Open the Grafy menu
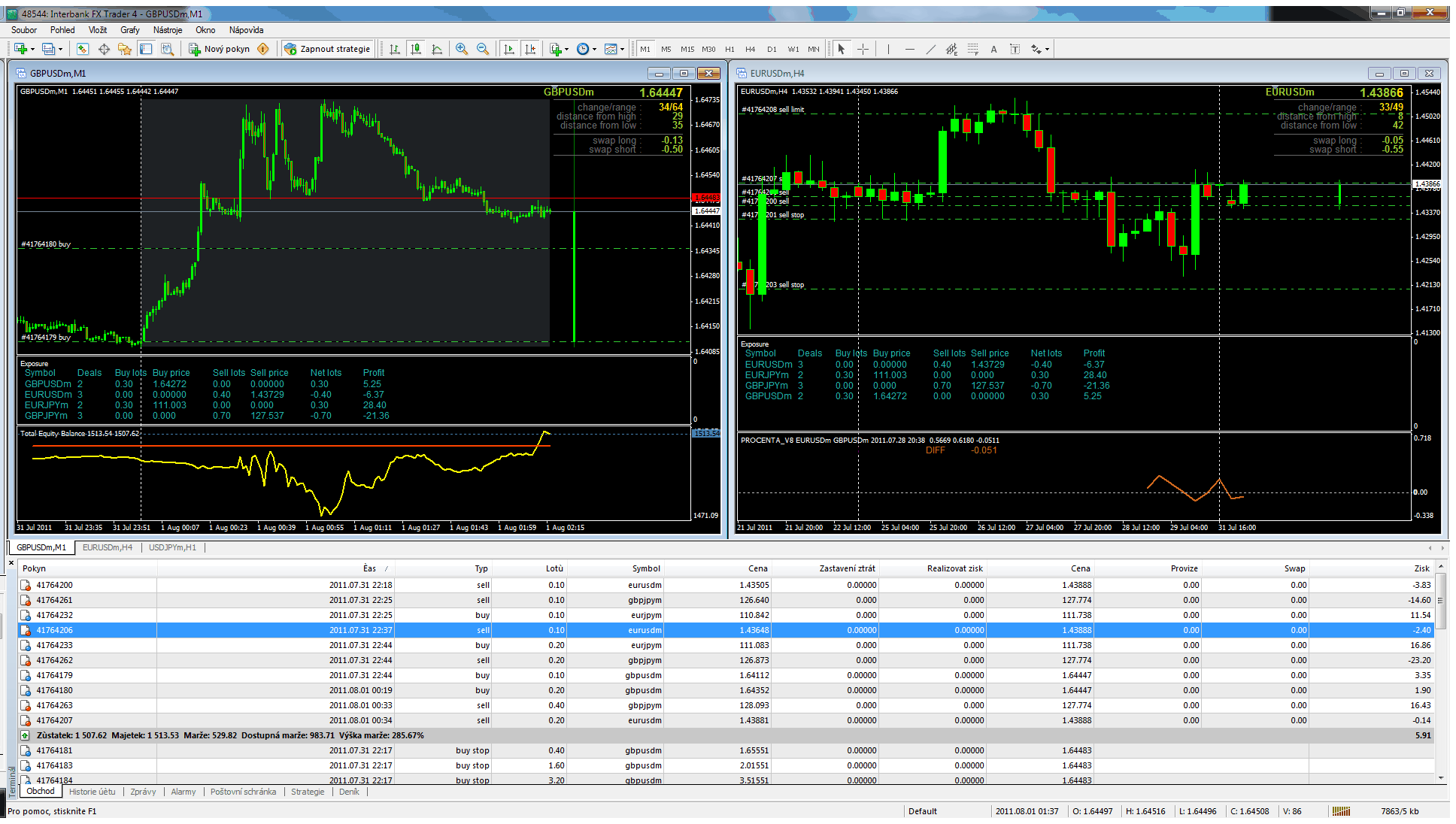This screenshot has width=1456, height=824. coord(130,30)
